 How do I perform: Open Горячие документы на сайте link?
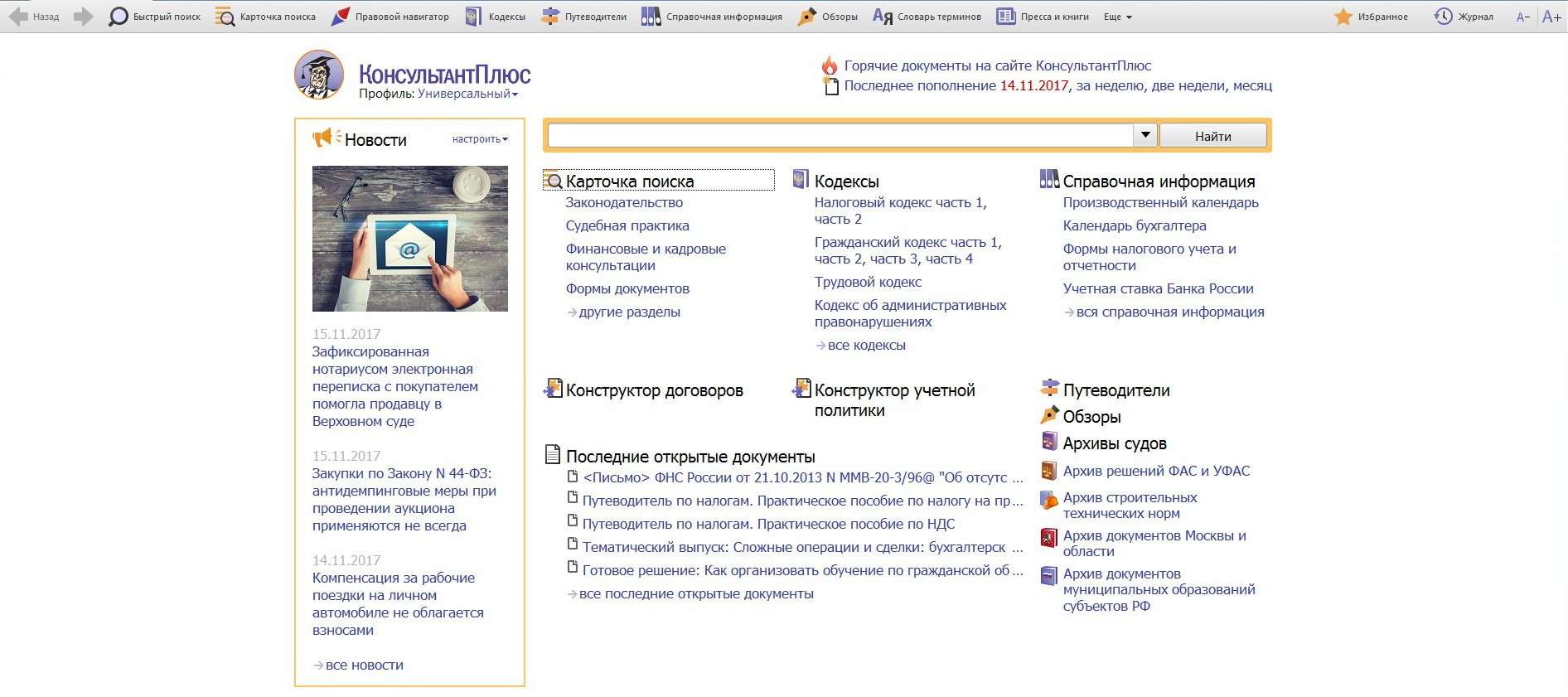click(998, 65)
